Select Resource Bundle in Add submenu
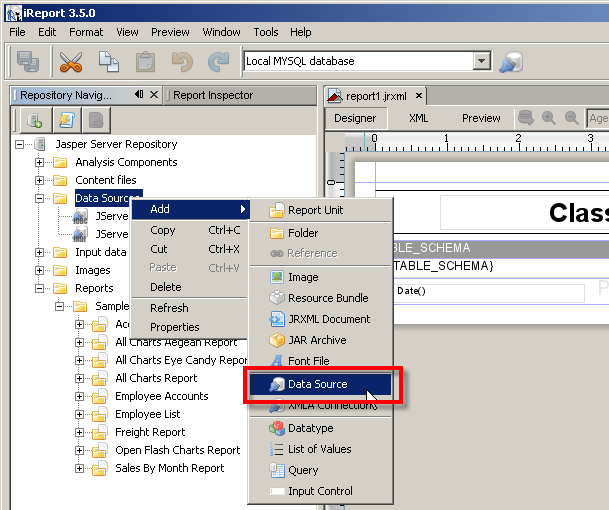The image size is (609, 510). pos(320,298)
